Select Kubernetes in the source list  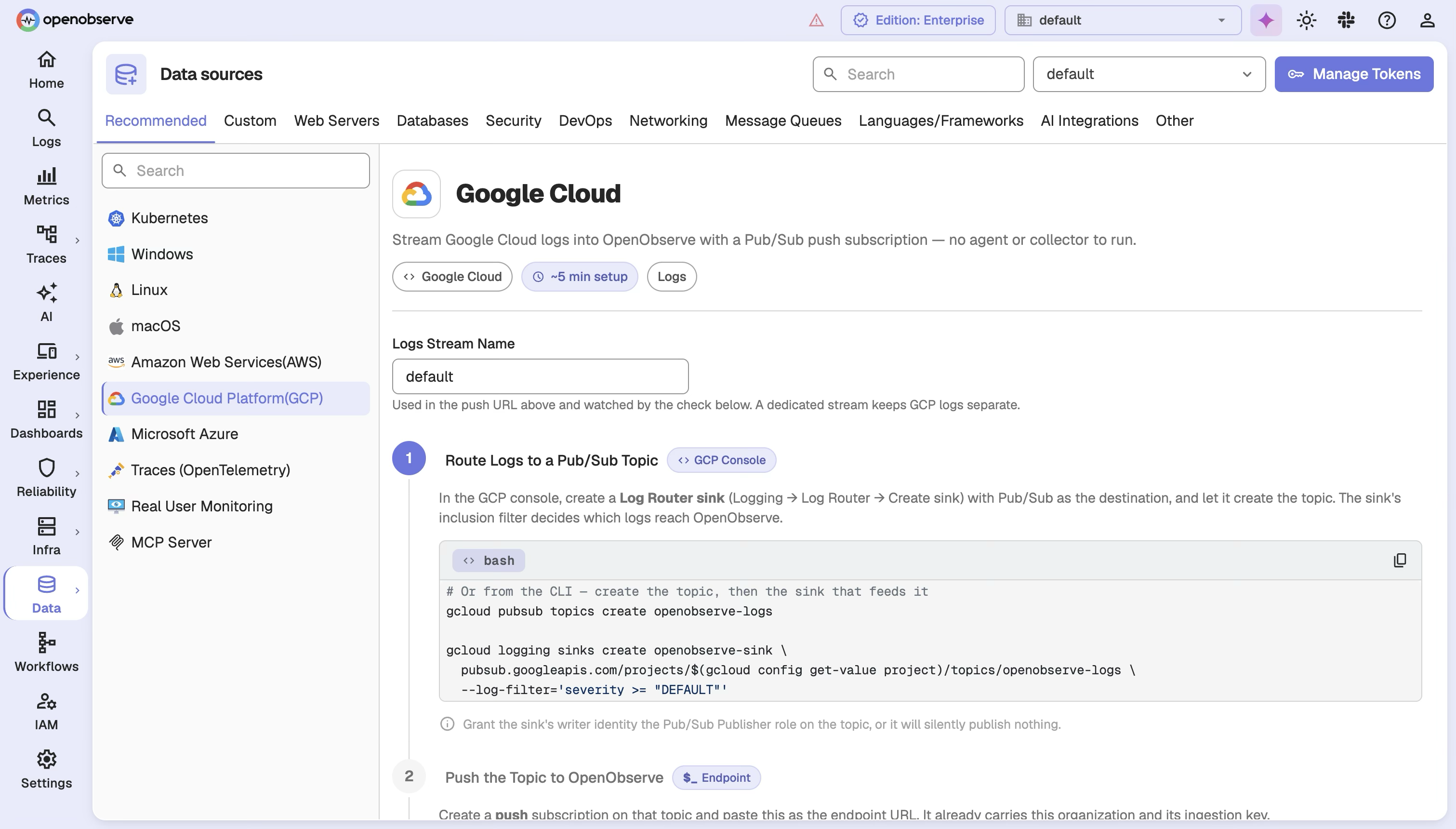(236, 218)
